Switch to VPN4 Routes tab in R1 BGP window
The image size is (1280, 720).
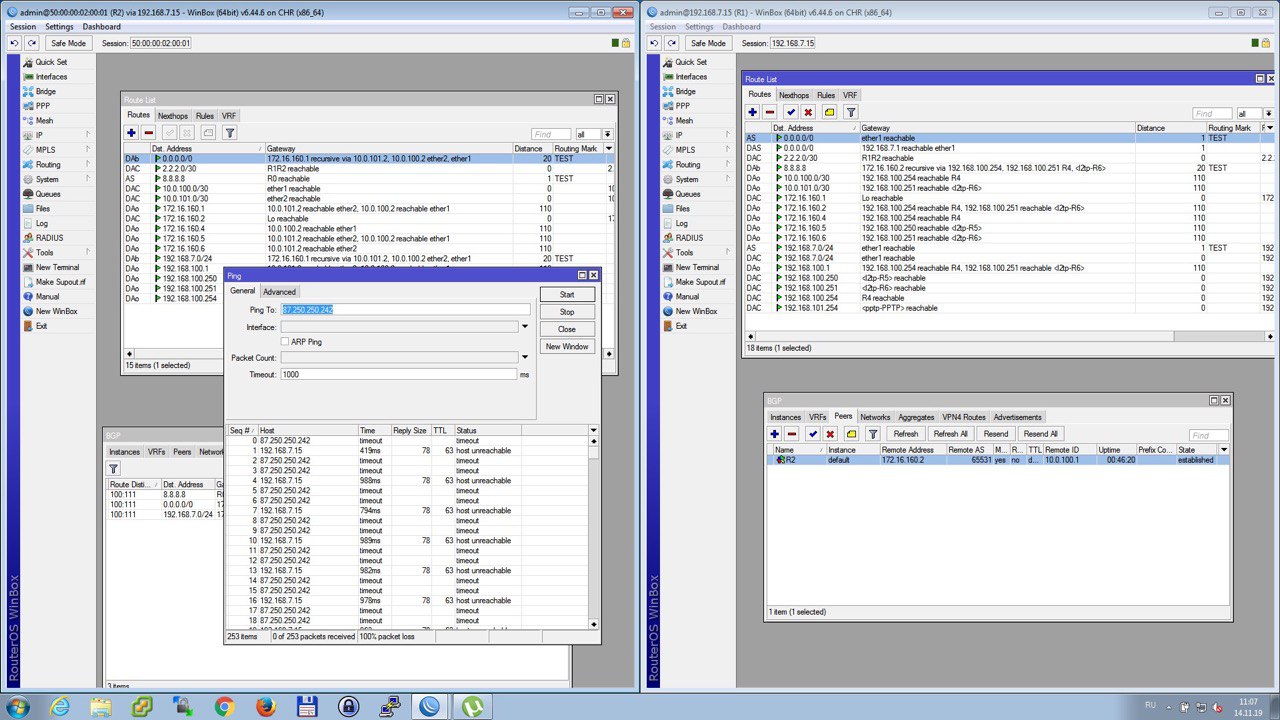[x=964, y=417]
